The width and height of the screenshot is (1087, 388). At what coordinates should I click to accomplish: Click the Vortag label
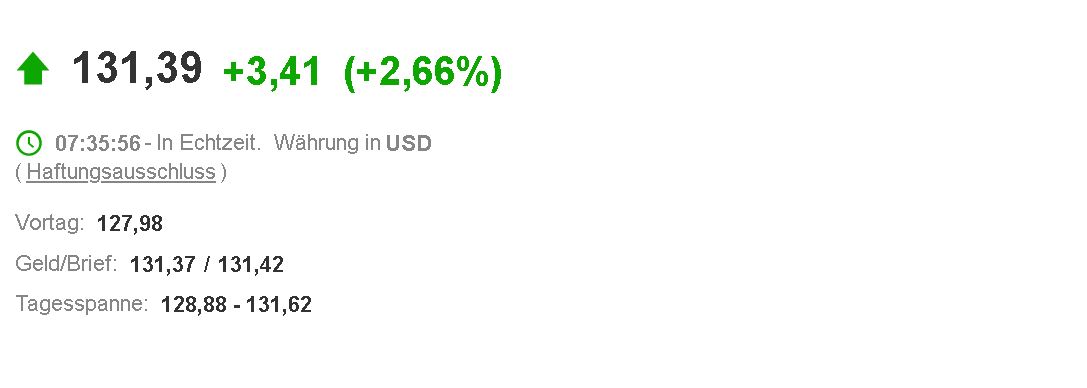pyautogui.click(x=50, y=224)
